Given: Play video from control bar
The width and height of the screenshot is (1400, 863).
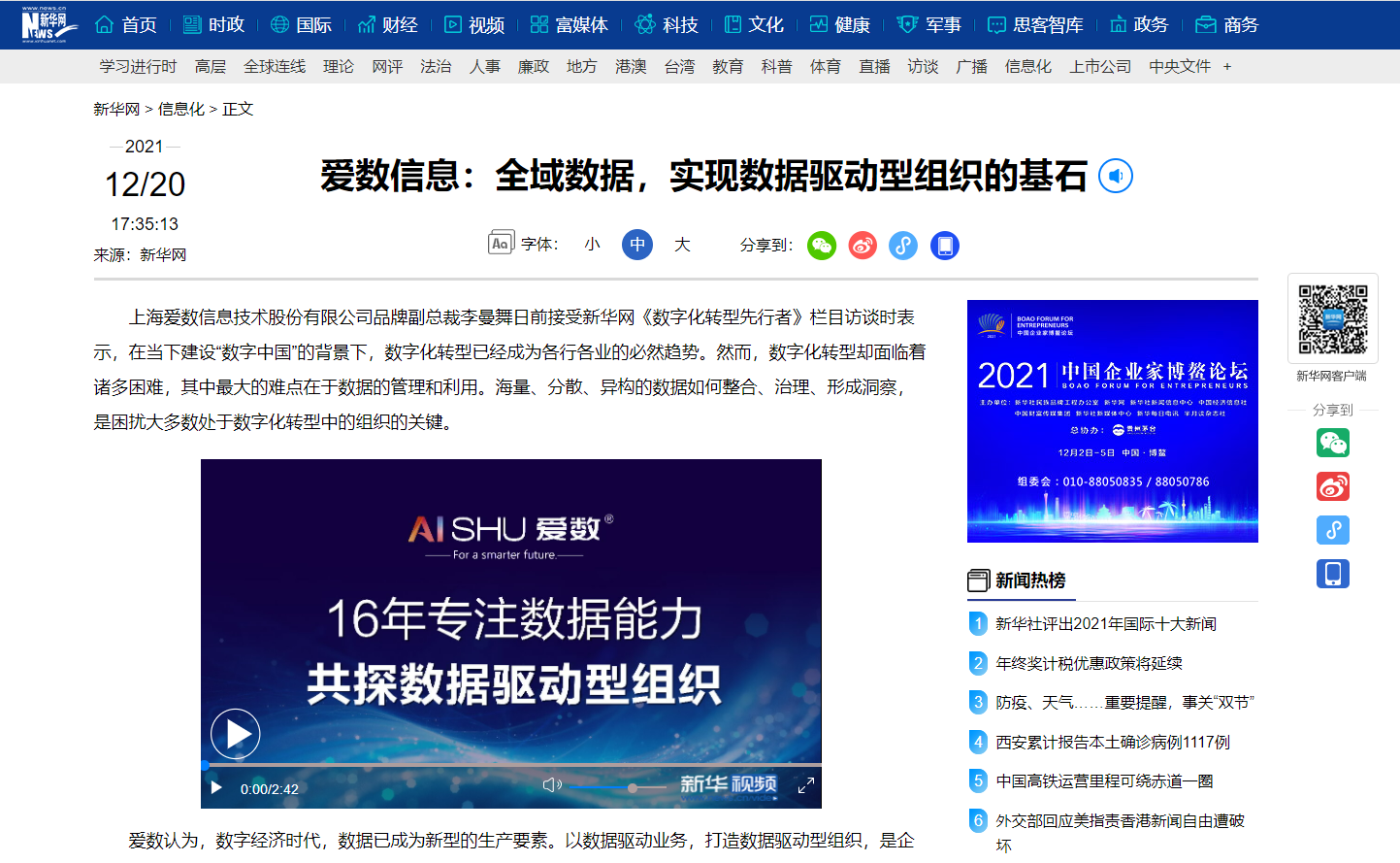Looking at the screenshot, I should [x=217, y=788].
